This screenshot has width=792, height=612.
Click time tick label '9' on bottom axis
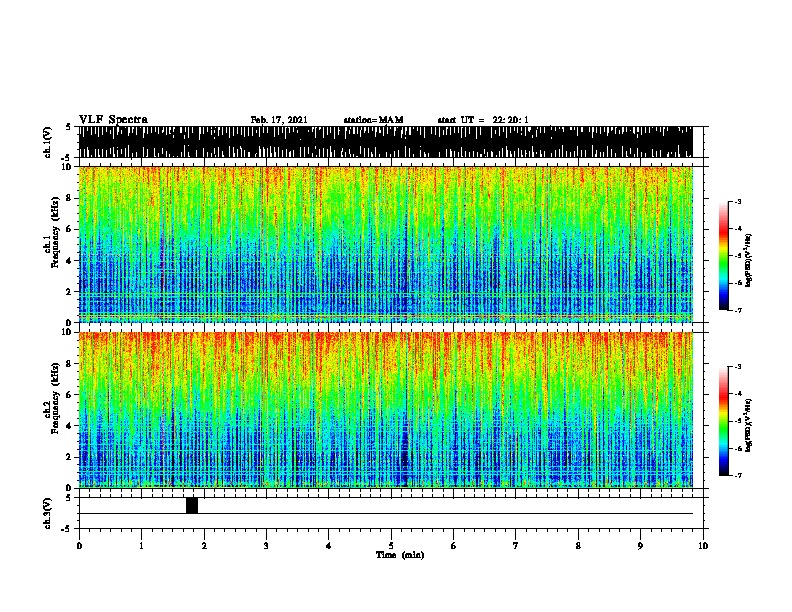tap(640, 546)
